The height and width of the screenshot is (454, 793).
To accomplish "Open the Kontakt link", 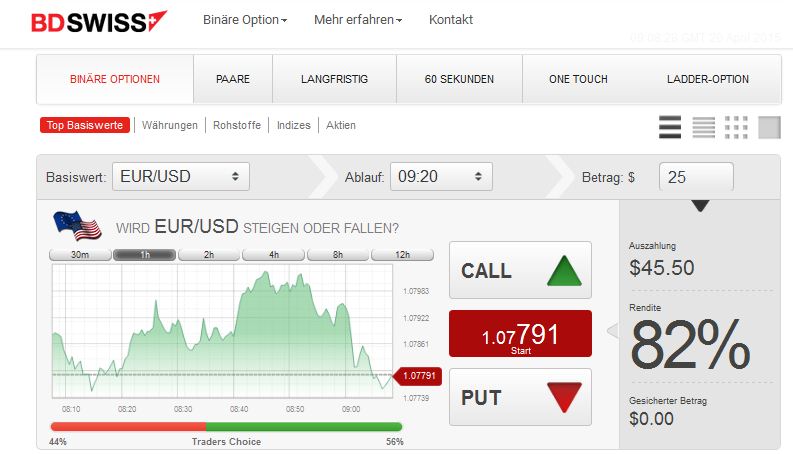I will [451, 20].
